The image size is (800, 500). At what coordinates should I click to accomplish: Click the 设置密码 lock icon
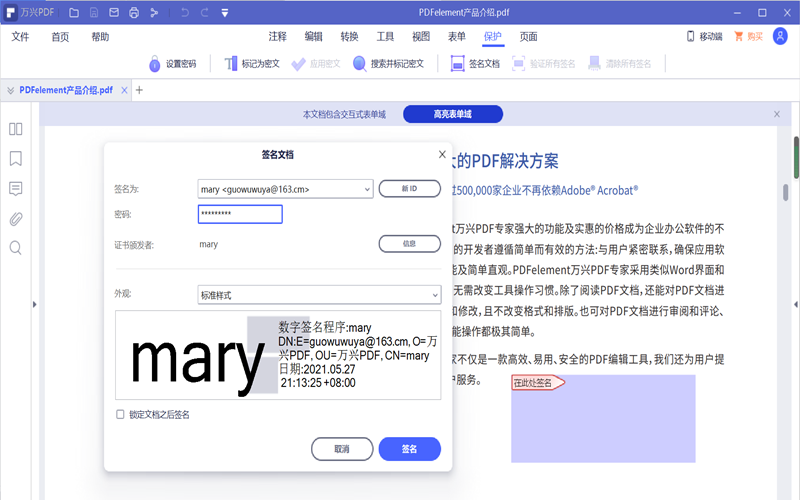[155, 63]
